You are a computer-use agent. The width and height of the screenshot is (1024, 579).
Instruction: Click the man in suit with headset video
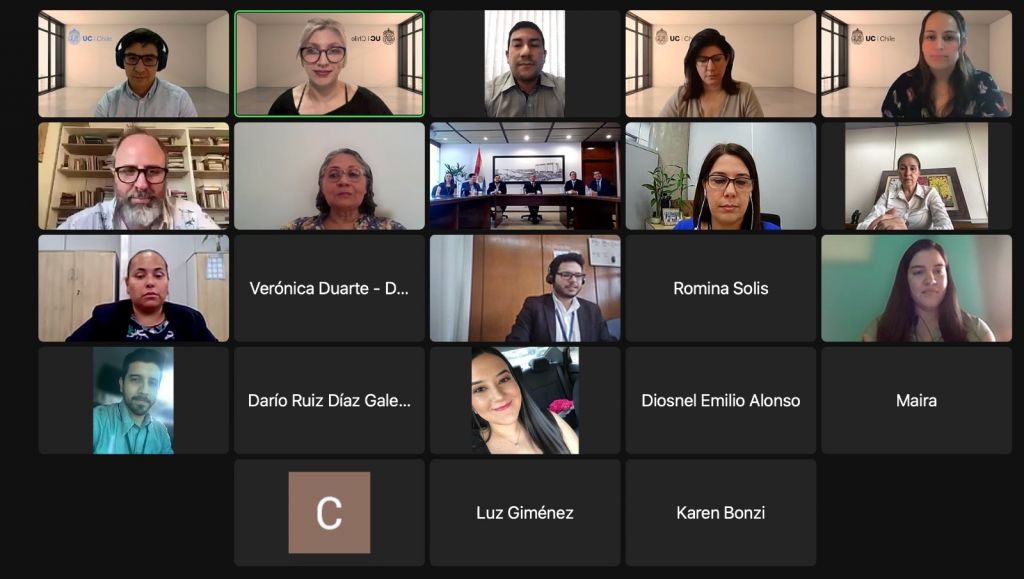[525, 288]
